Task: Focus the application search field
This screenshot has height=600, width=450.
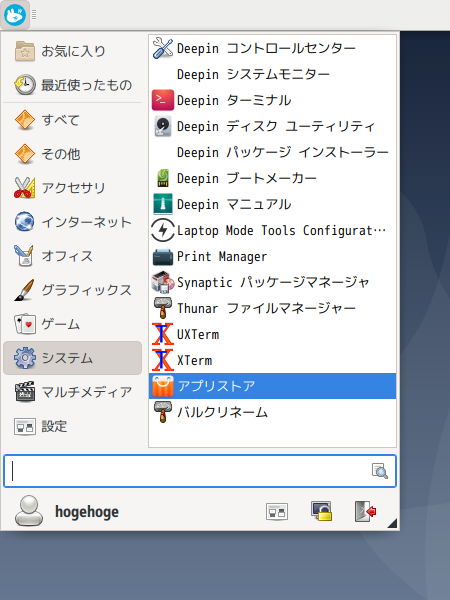Action: [x=200, y=471]
